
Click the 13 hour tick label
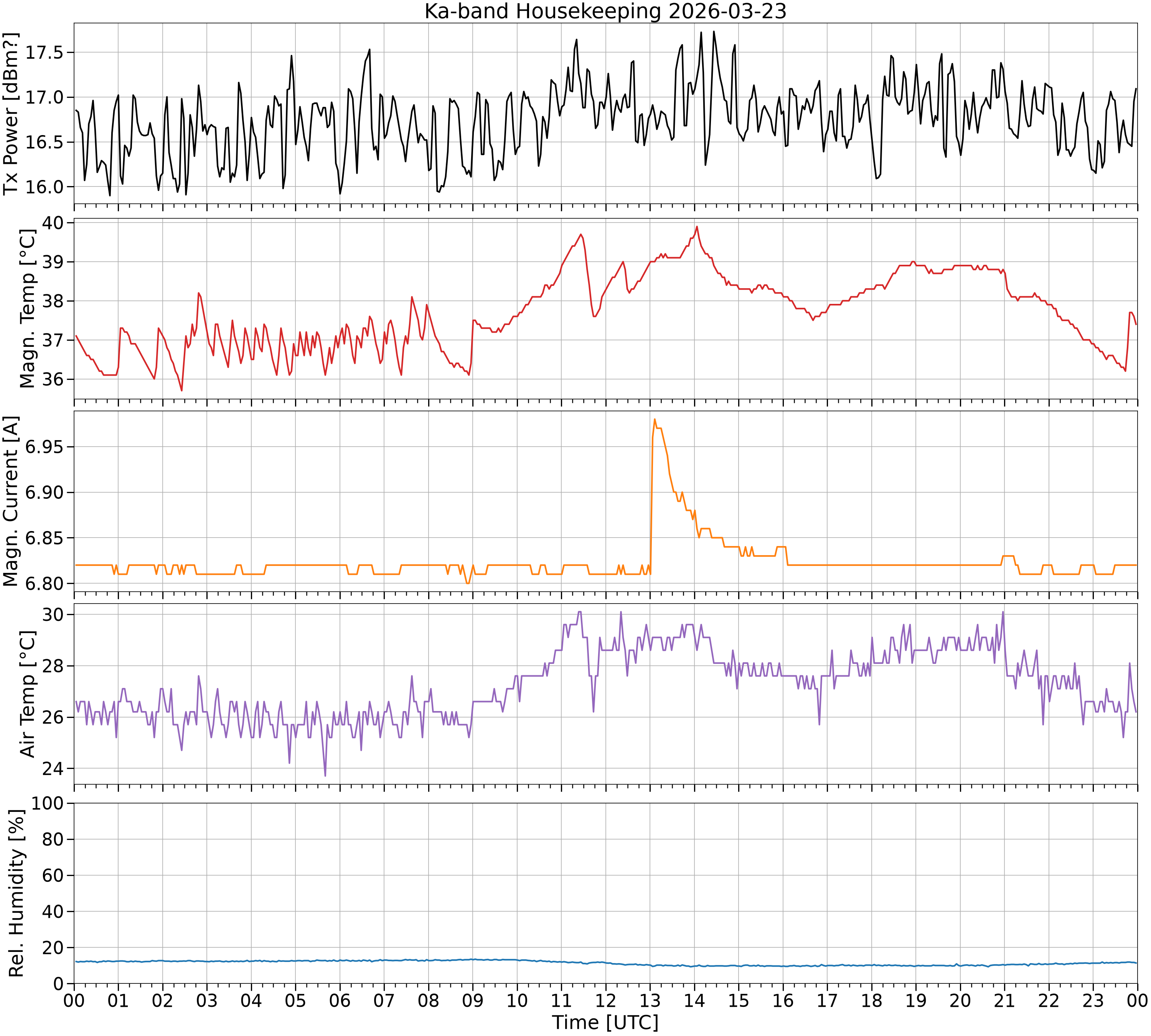point(650,1001)
